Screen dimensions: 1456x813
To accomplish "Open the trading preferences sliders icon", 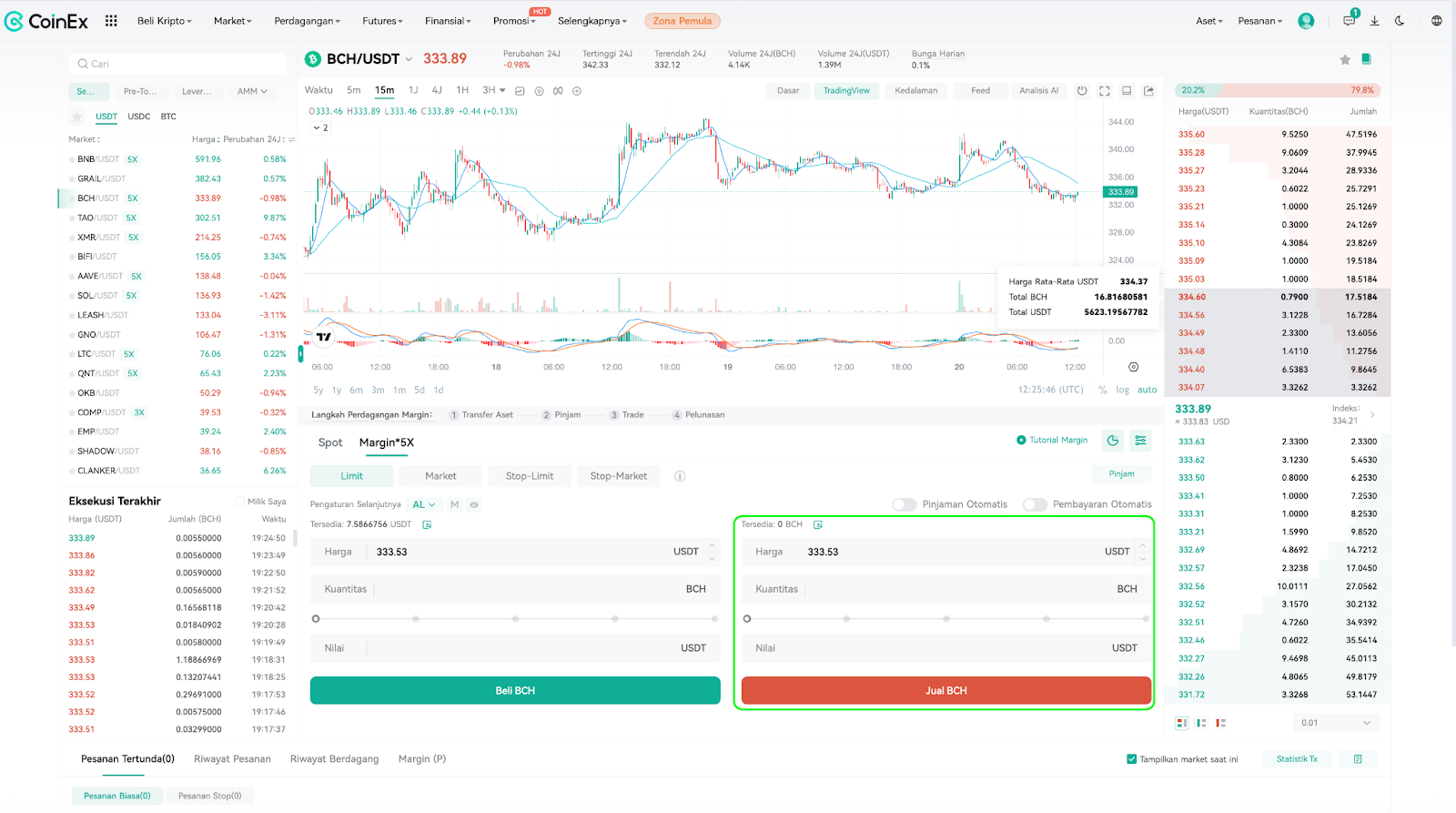I will 1140,441.
